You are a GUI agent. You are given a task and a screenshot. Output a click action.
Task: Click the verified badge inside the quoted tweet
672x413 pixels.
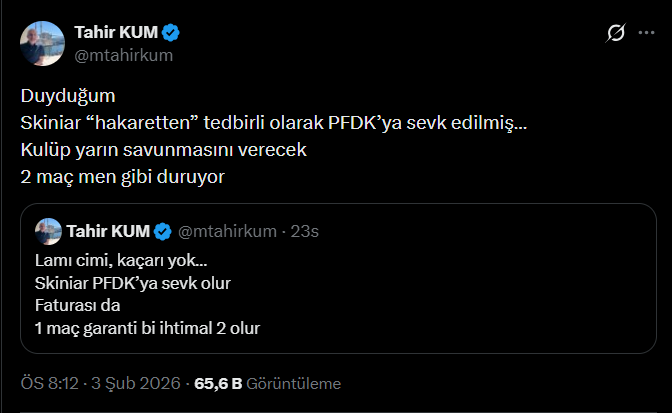click(160, 232)
